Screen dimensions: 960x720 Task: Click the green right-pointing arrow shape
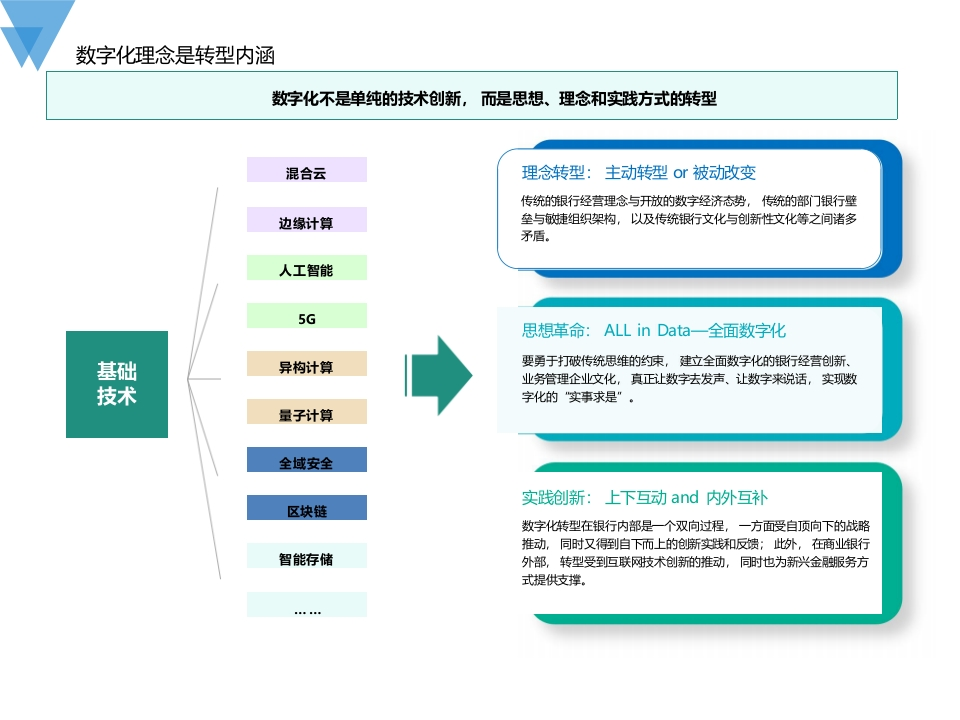[438, 376]
